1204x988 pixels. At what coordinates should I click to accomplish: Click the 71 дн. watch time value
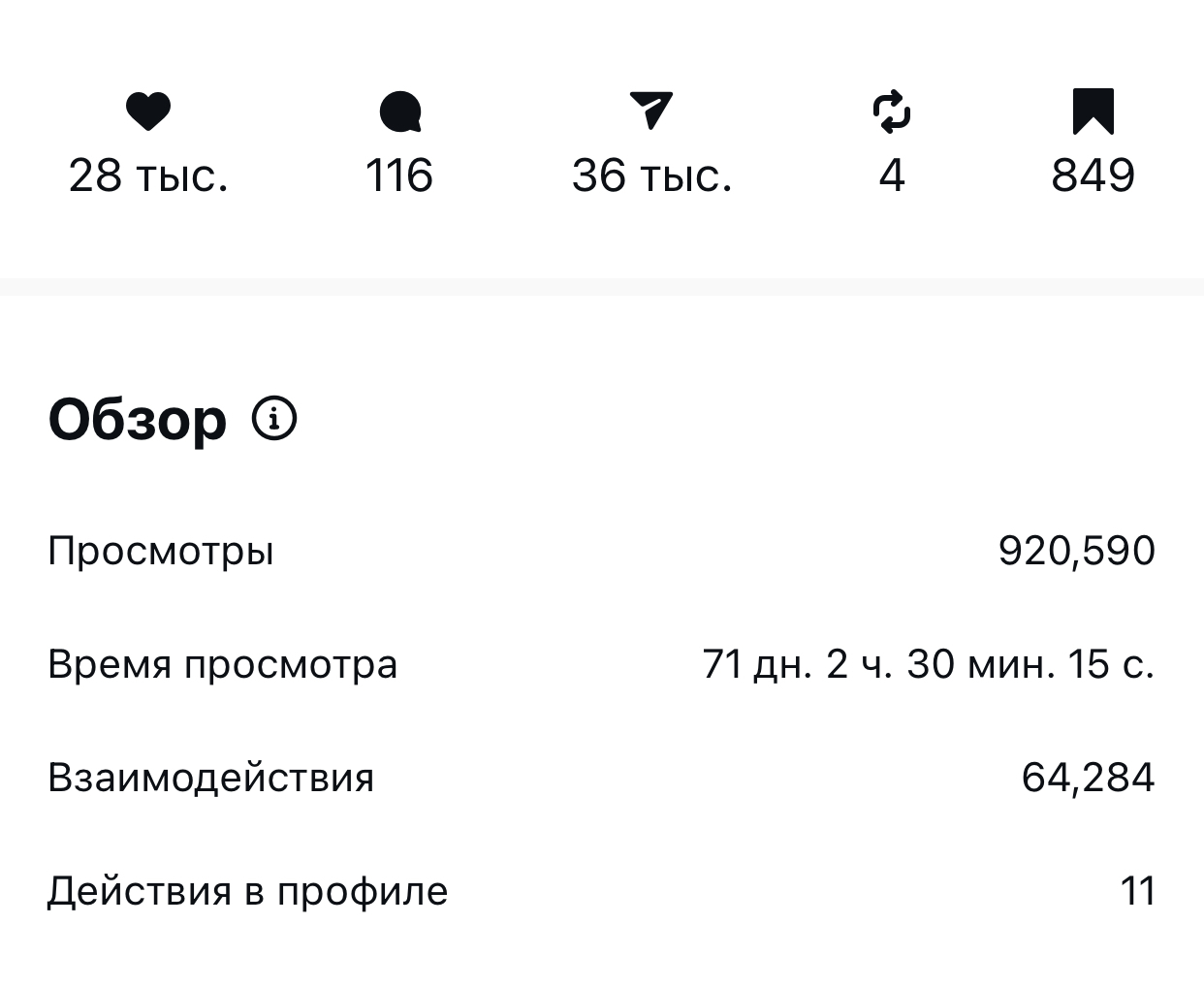click(928, 665)
